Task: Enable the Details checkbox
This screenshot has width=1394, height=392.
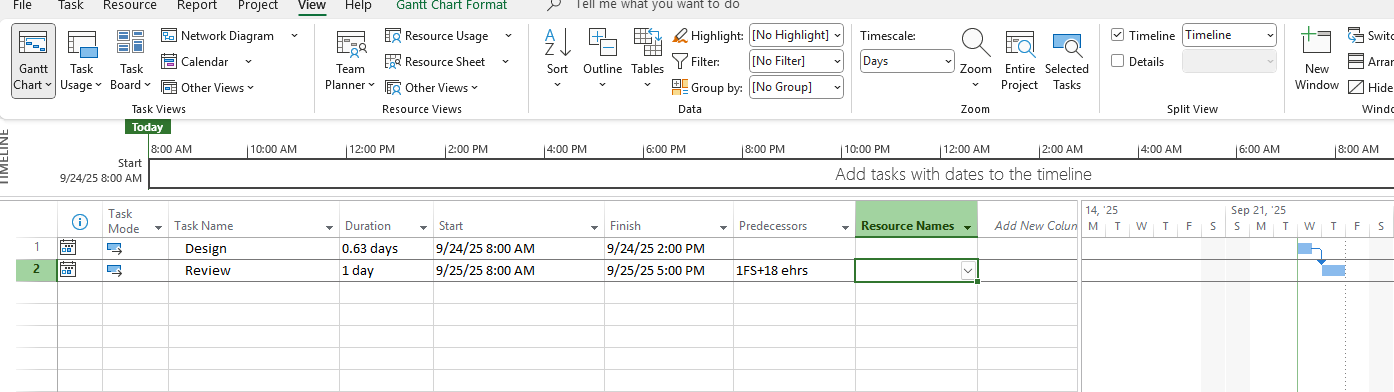Action: (x=1118, y=61)
